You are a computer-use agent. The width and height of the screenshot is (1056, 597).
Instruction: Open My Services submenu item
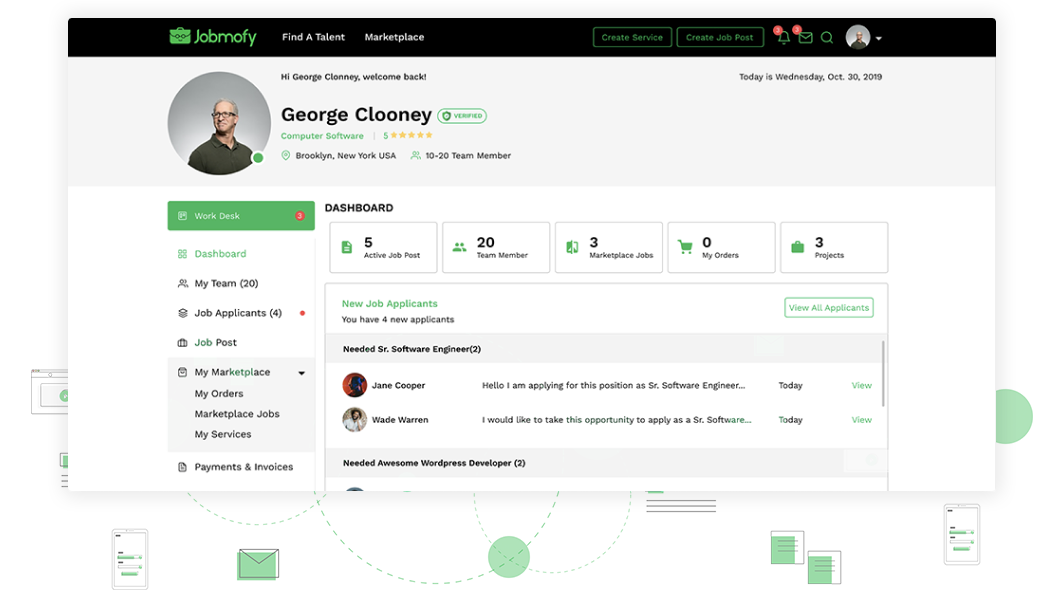(x=223, y=435)
